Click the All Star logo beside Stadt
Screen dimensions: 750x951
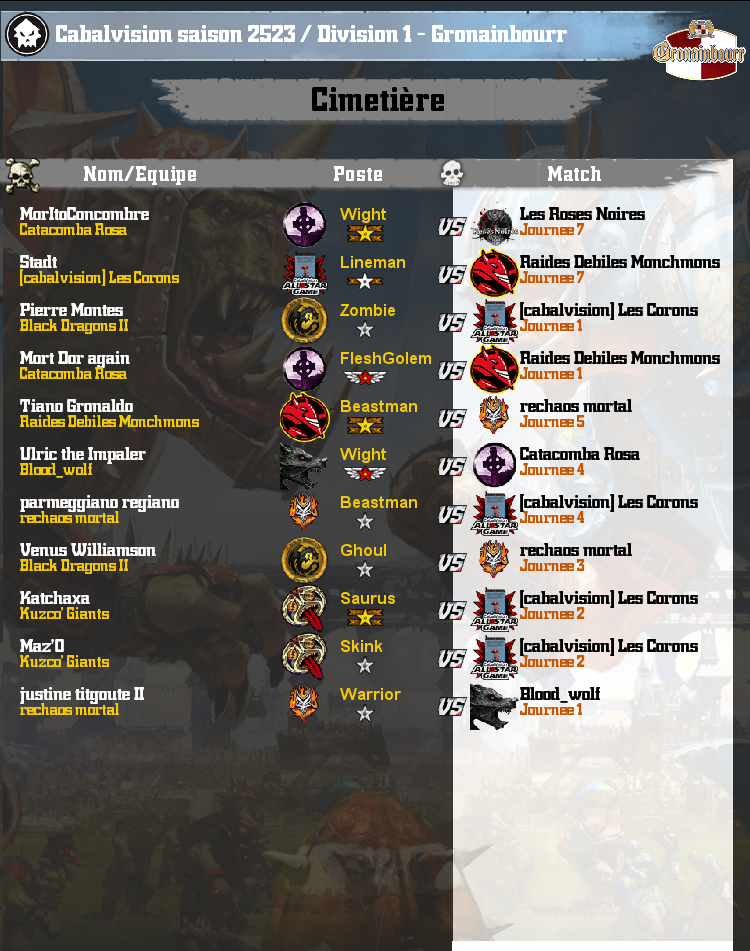(x=304, y=273)
